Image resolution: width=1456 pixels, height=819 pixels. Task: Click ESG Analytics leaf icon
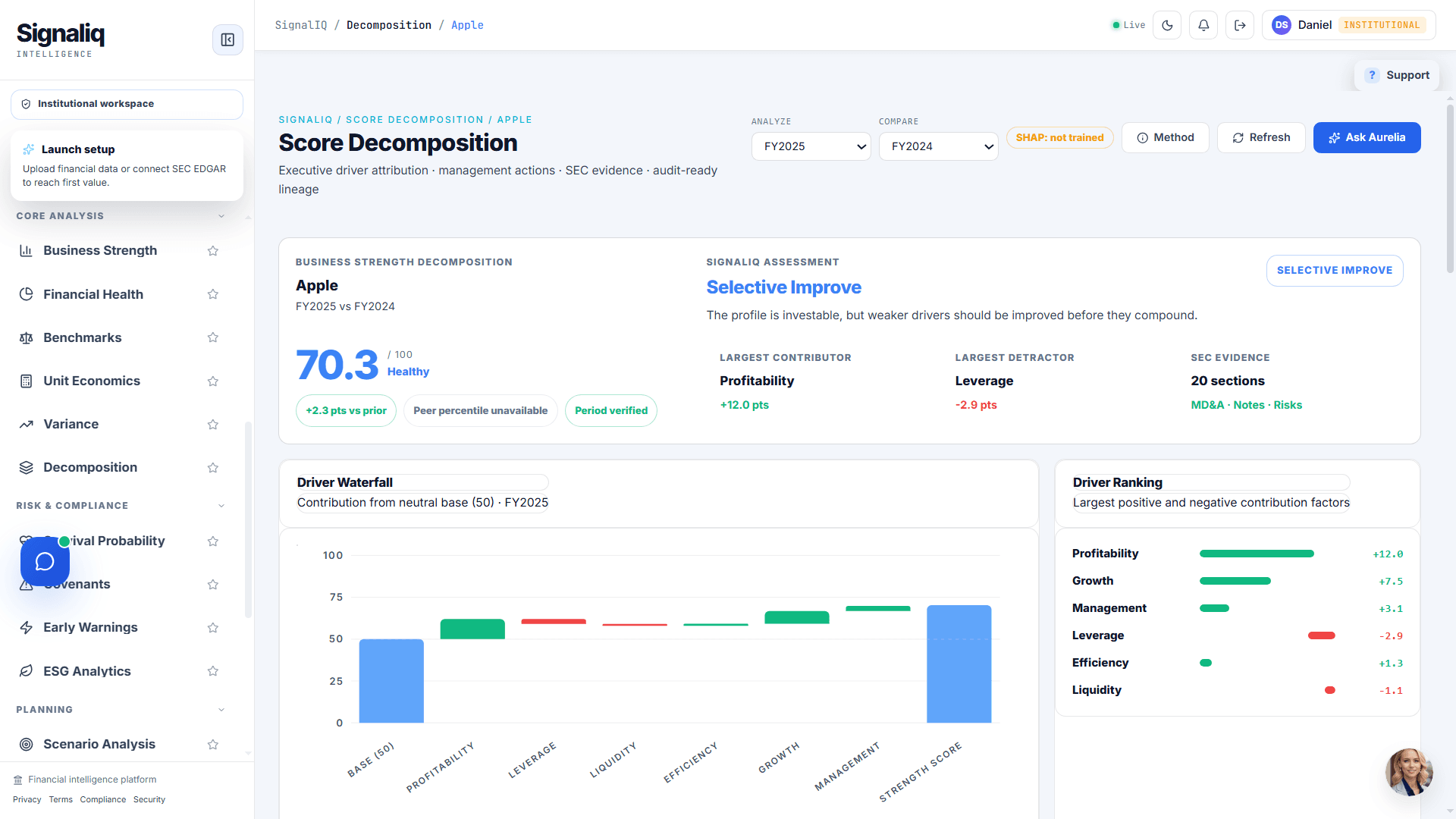pos(26,671)
